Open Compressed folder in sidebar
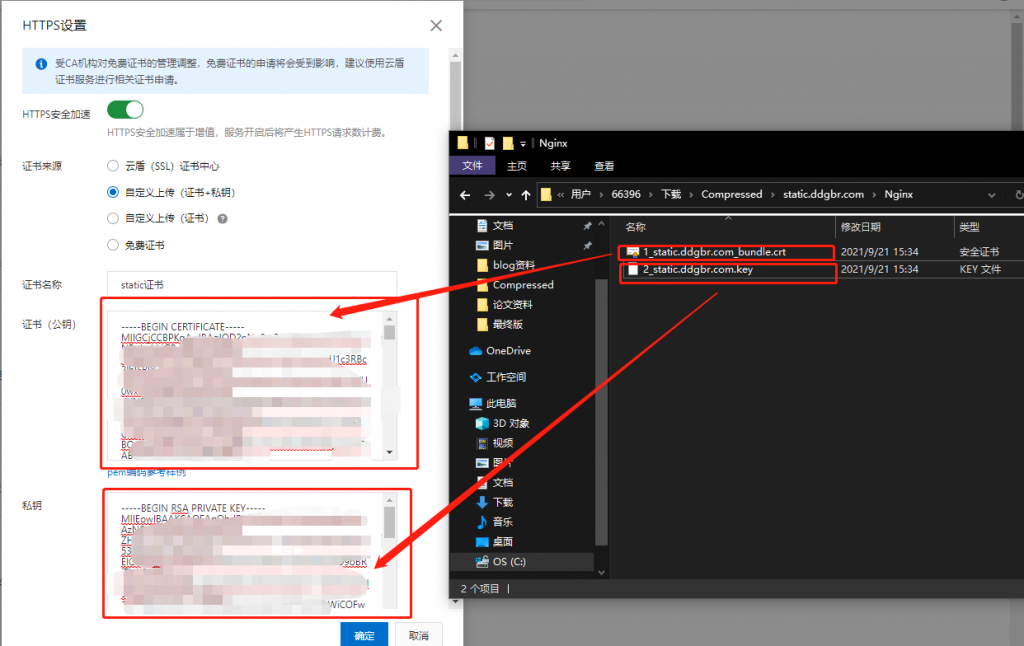The height and width of the screenshot is (646, 1024). point(523,285)
